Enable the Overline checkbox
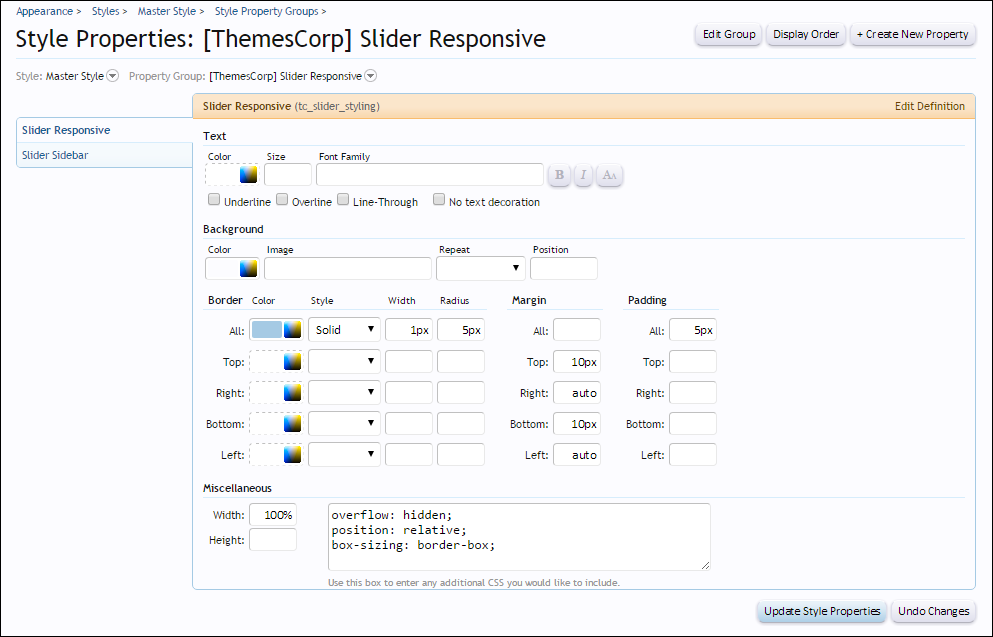This screenshot has height=637, width=993. click(x=282, y=200)
